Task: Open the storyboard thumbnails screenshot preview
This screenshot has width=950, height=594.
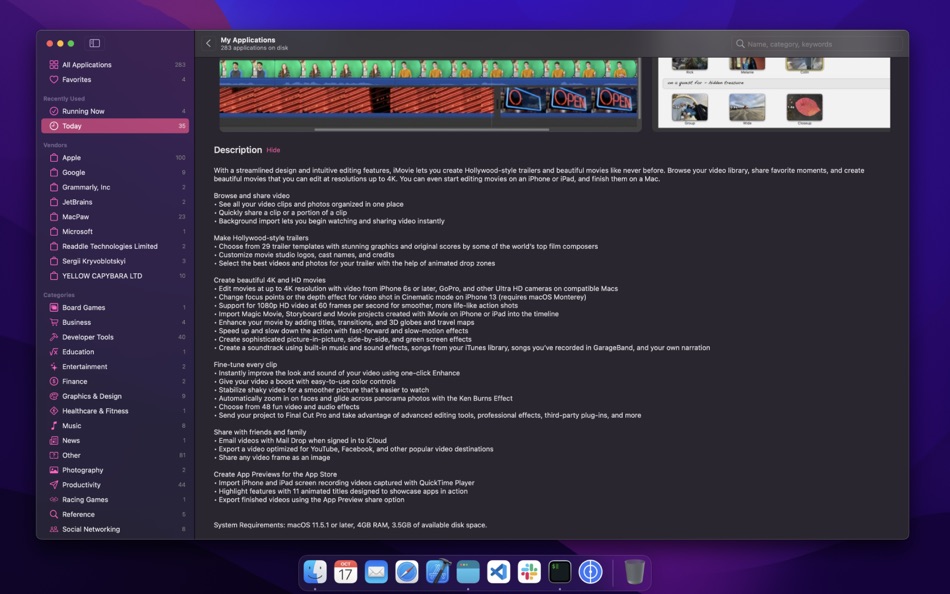Action: coord(774,93)
